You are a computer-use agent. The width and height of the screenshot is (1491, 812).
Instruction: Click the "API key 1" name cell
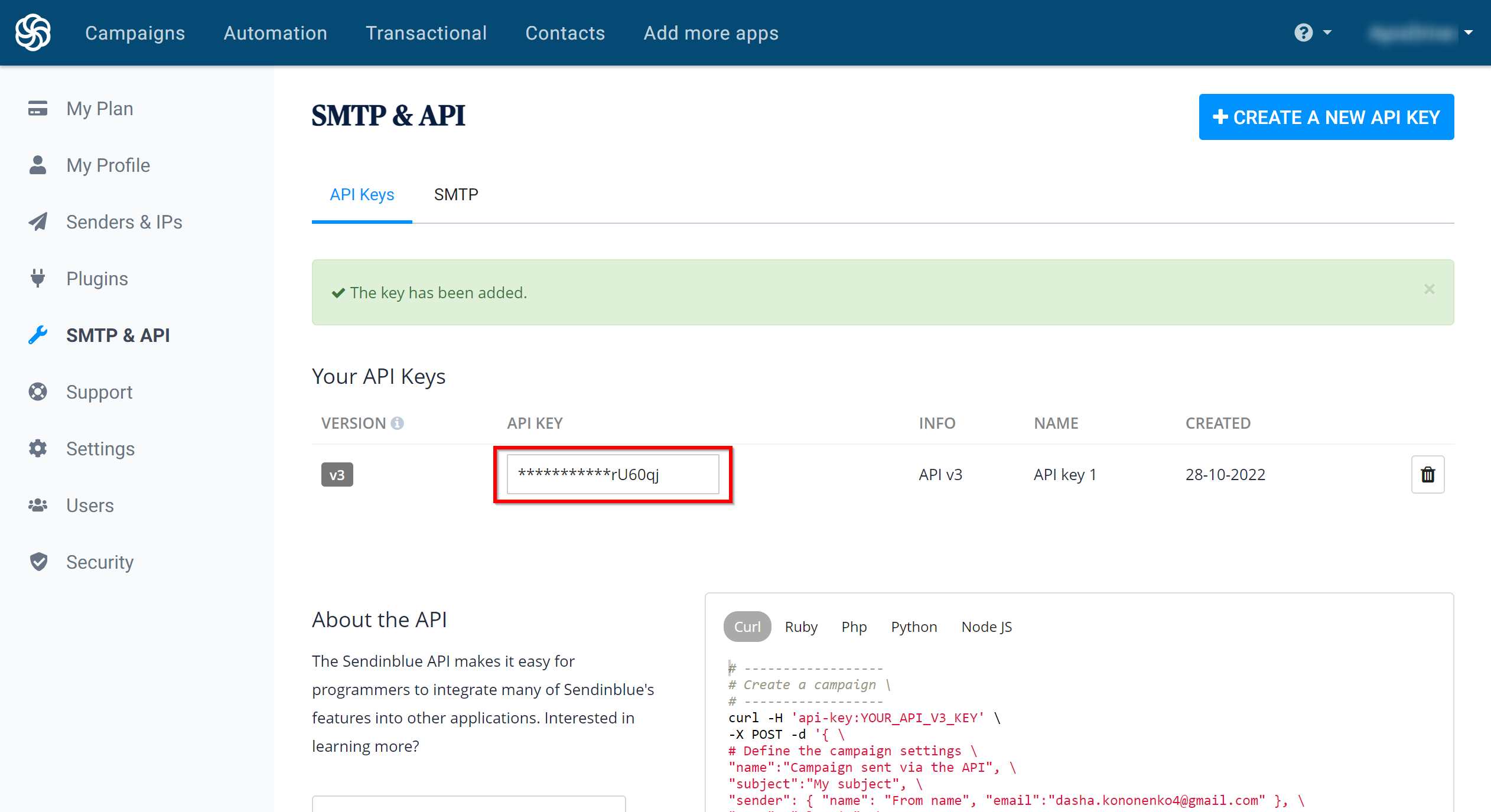[1065, 475]
